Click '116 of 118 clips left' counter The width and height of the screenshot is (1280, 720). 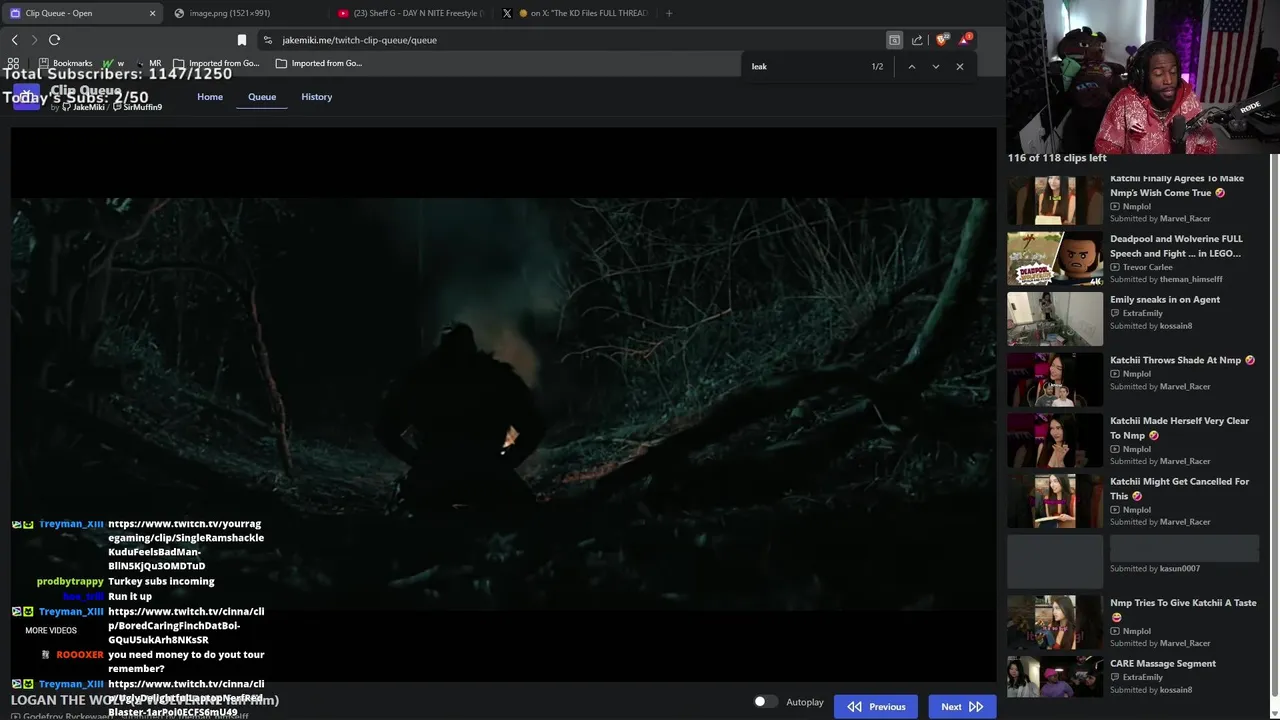(x=1057, y=158)
